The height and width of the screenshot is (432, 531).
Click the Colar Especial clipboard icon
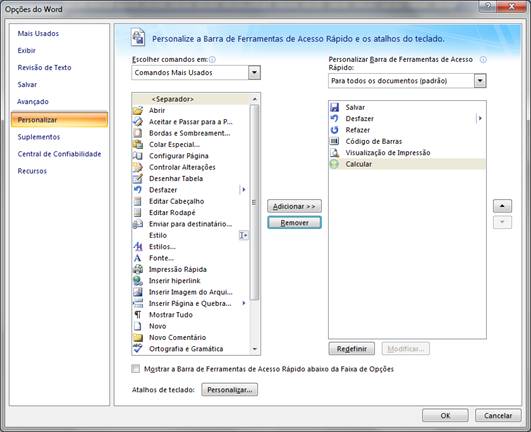137,145
